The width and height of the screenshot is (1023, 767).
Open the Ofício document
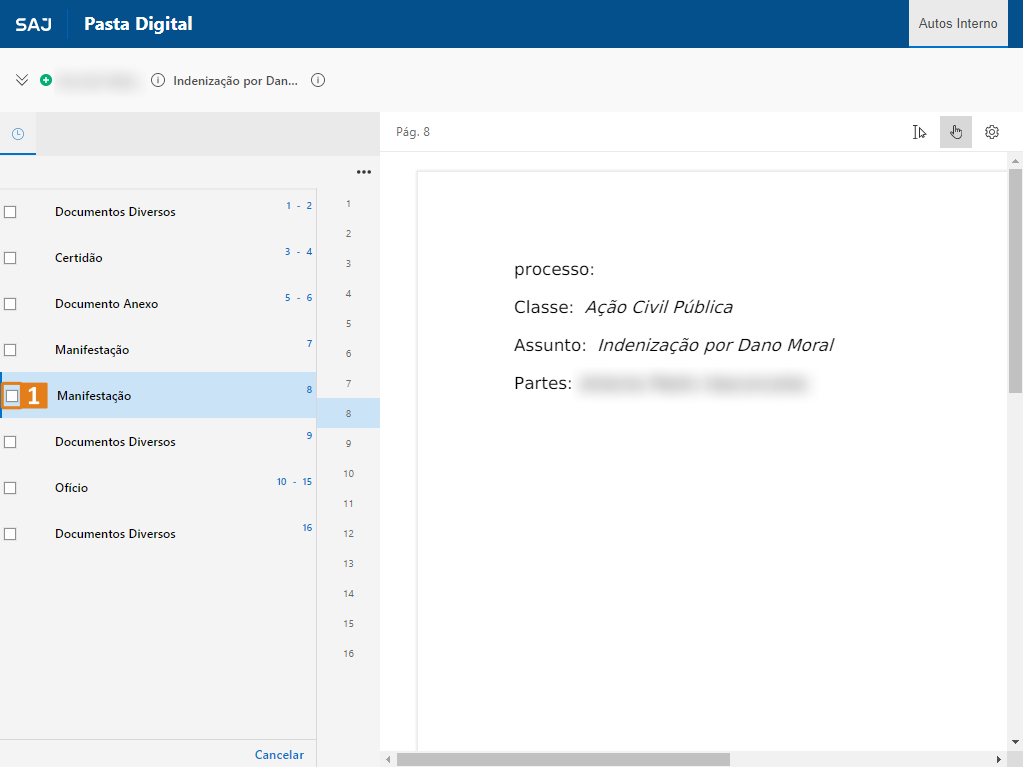click(158, 488)
